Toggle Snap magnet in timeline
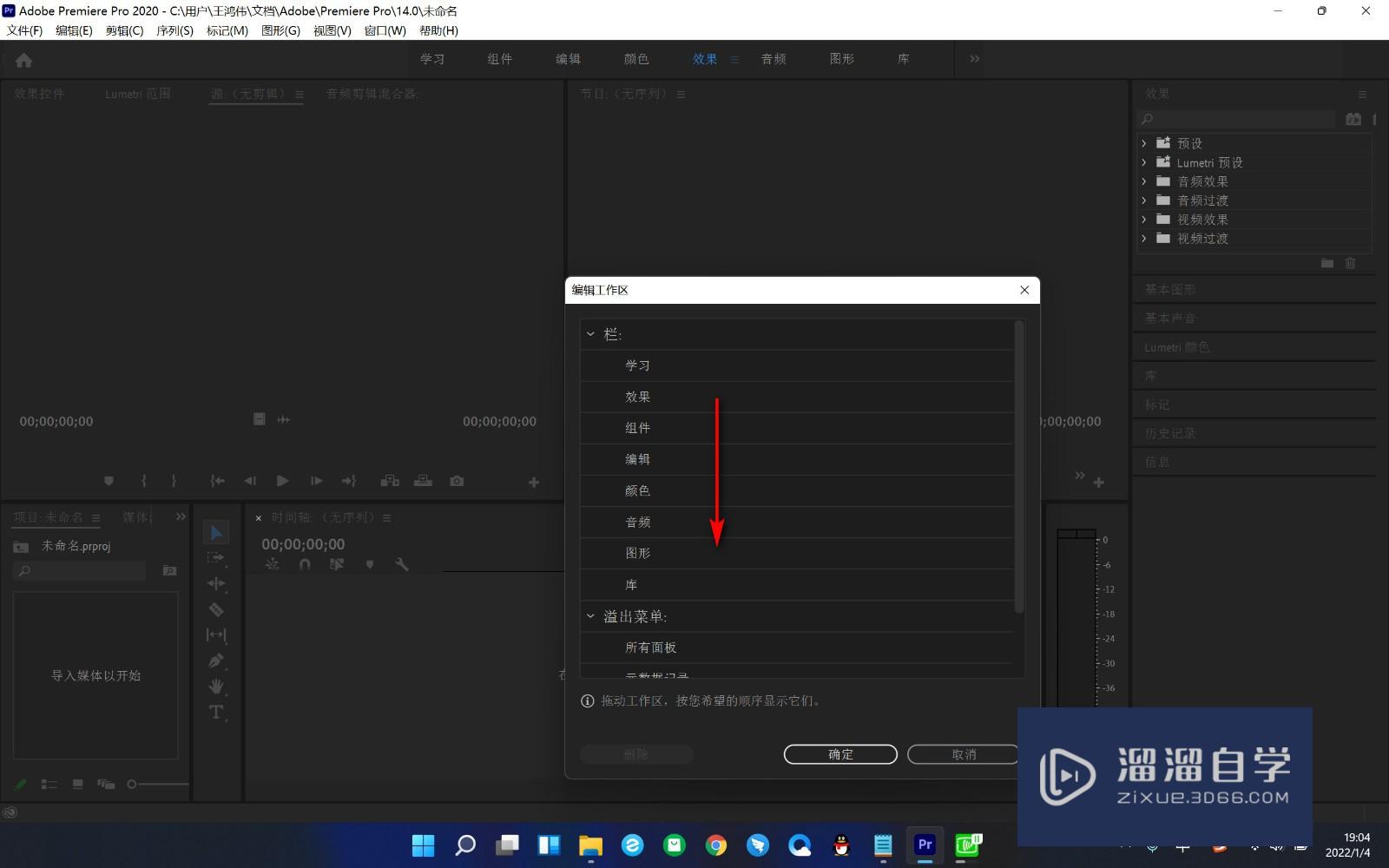Screen dimensions: 1389x868 tap(305, 564)
